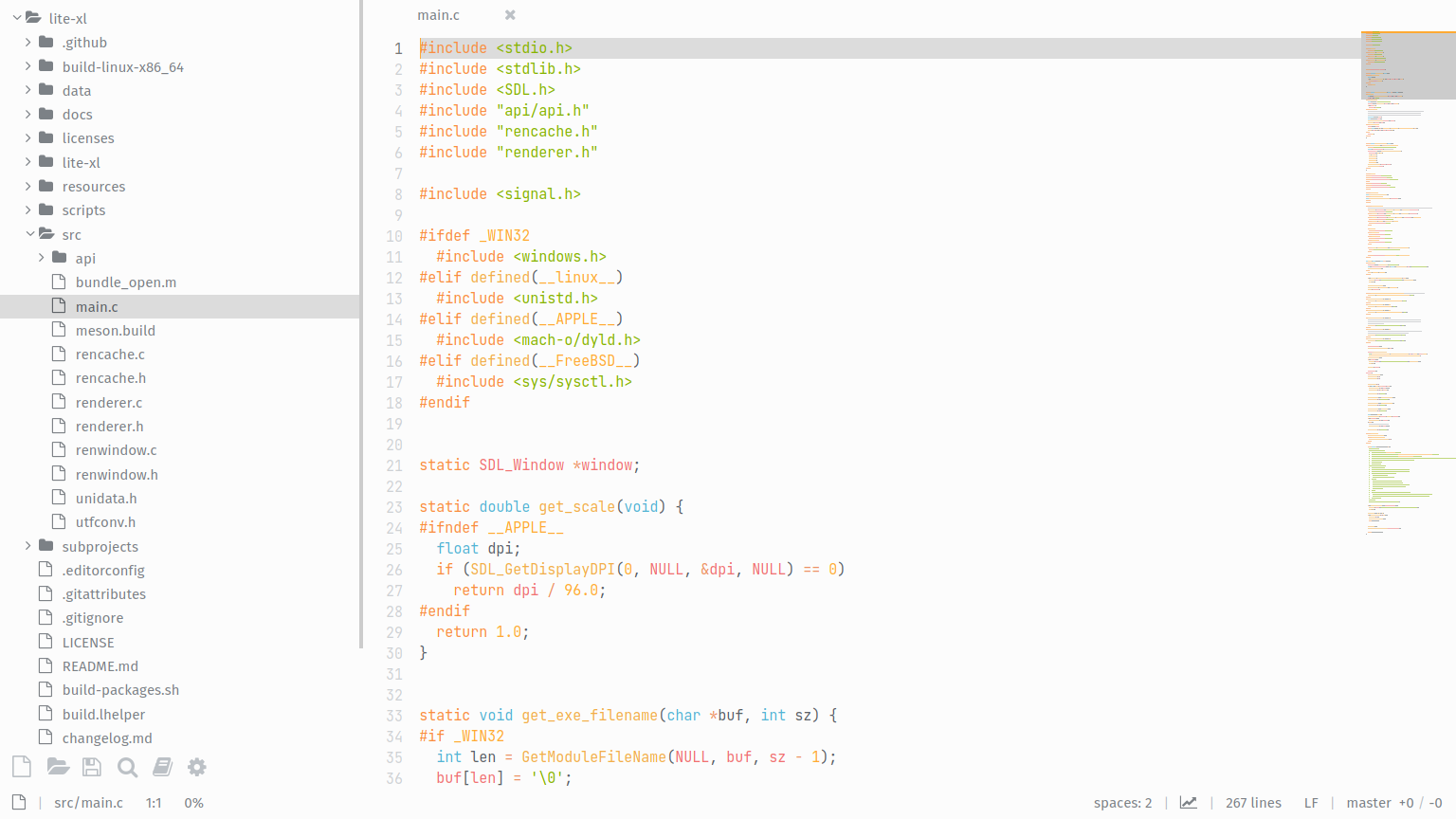
Task: Switch to the main.c tab
Action: point(439,15)
